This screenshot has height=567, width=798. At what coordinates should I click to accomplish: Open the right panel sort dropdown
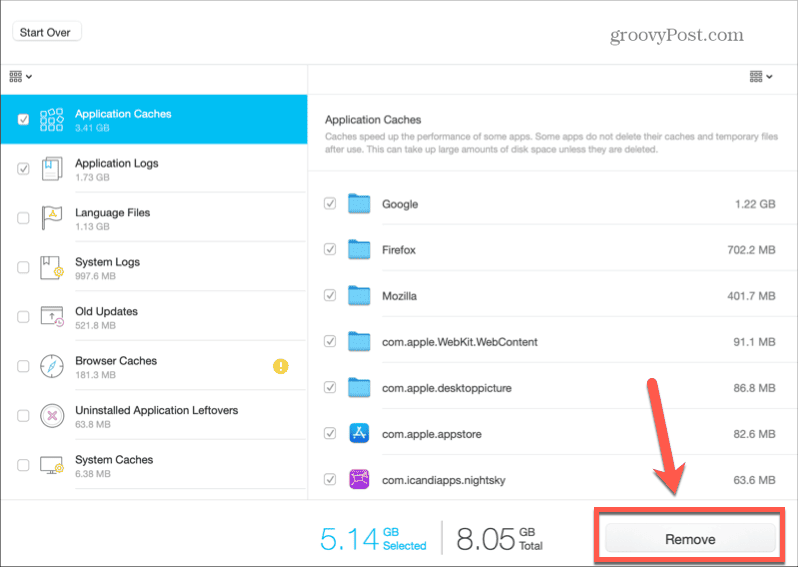(761, 77)
